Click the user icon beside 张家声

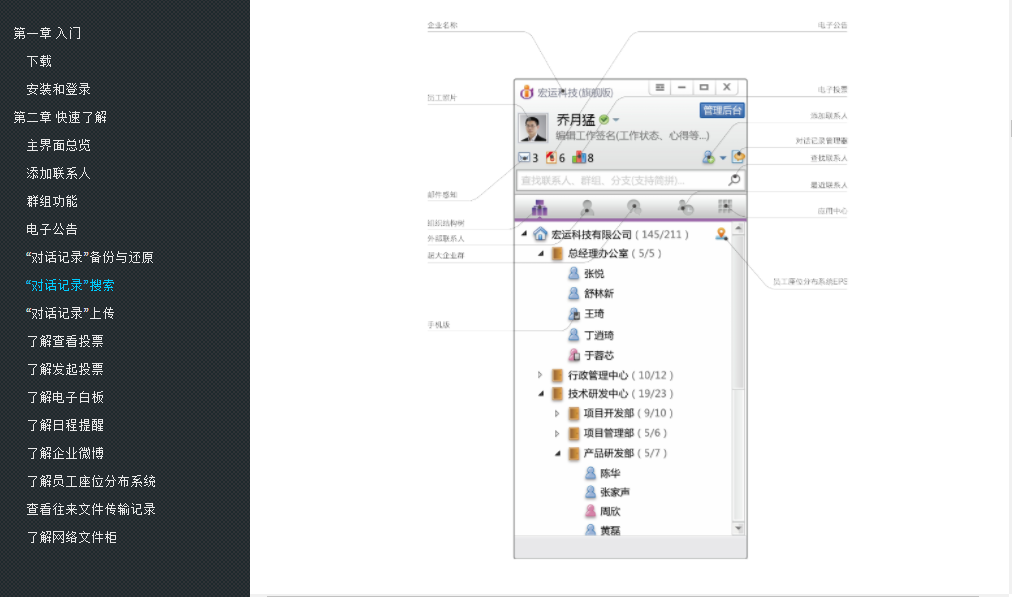pos(590,492)
